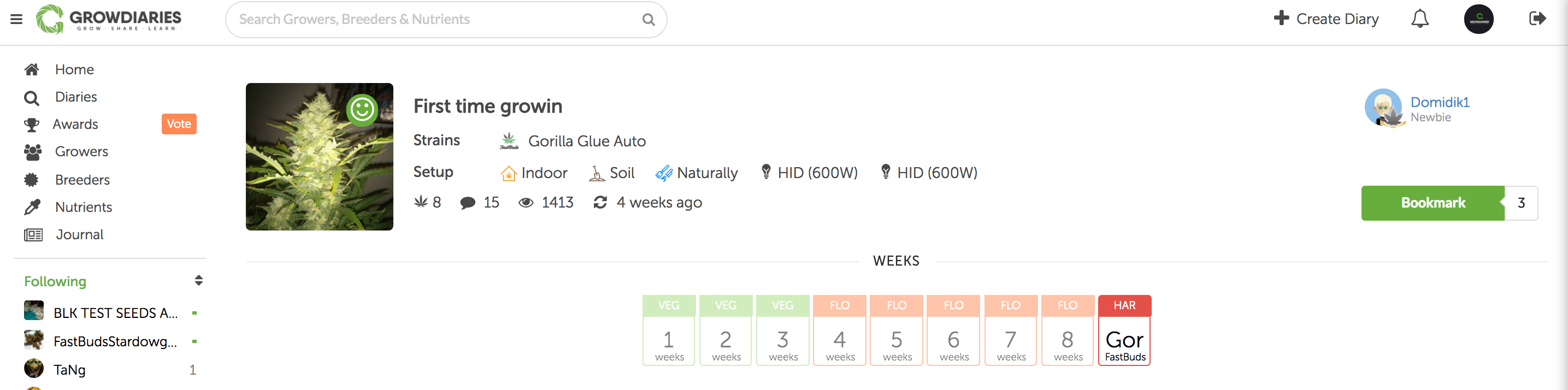Open Domidik1 user profile link

coord(1439,102)
